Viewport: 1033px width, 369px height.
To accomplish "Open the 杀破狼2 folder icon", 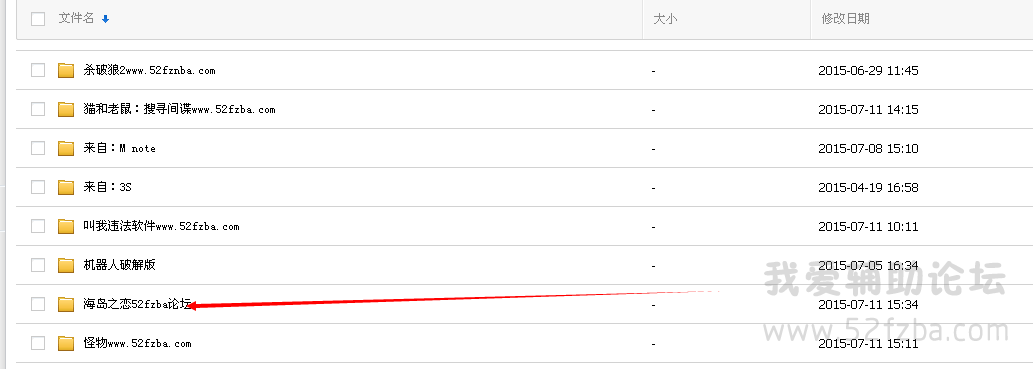I will tap(66, 71).
